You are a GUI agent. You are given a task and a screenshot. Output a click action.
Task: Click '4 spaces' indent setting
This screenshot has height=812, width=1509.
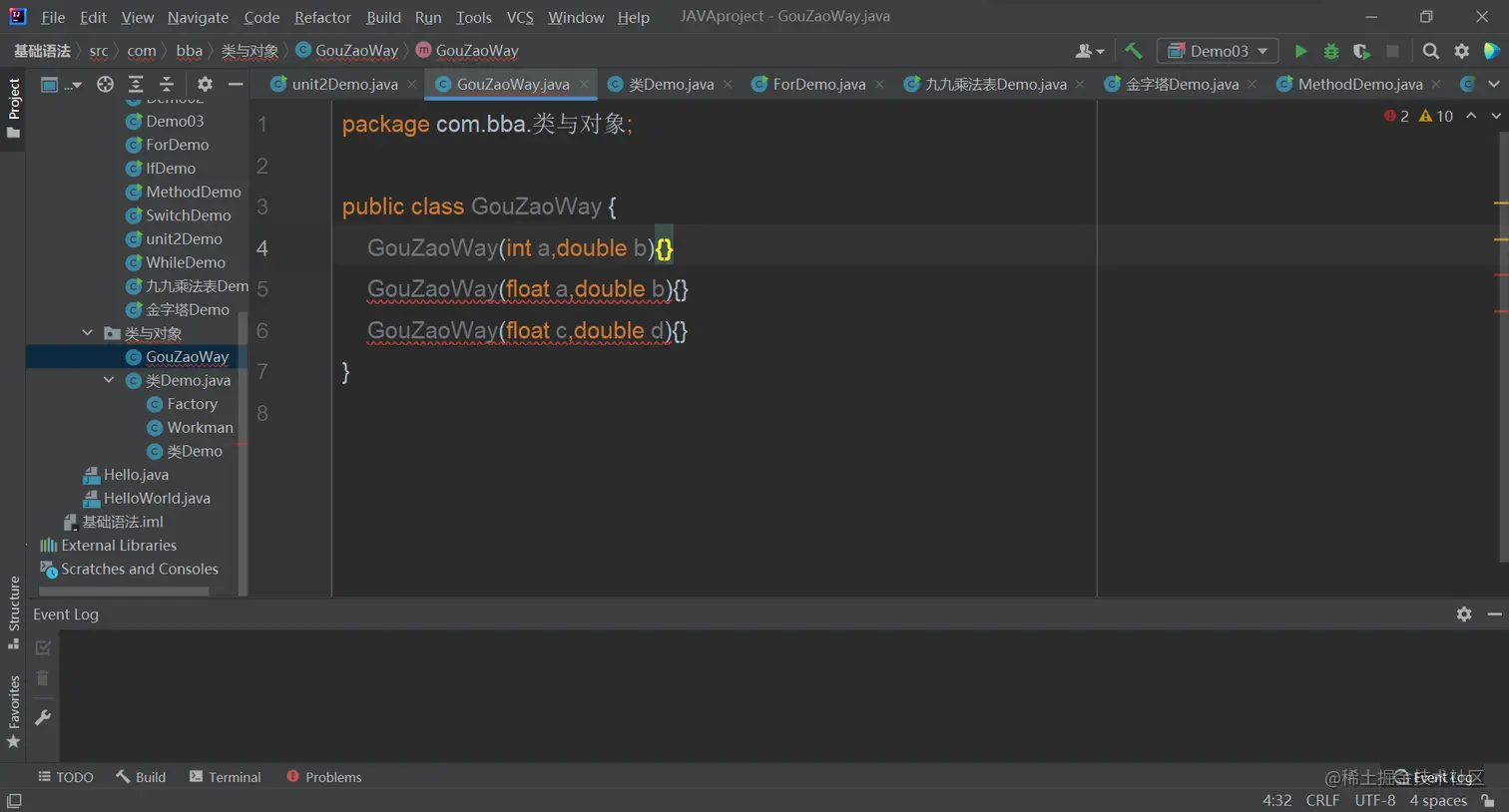1438,801
